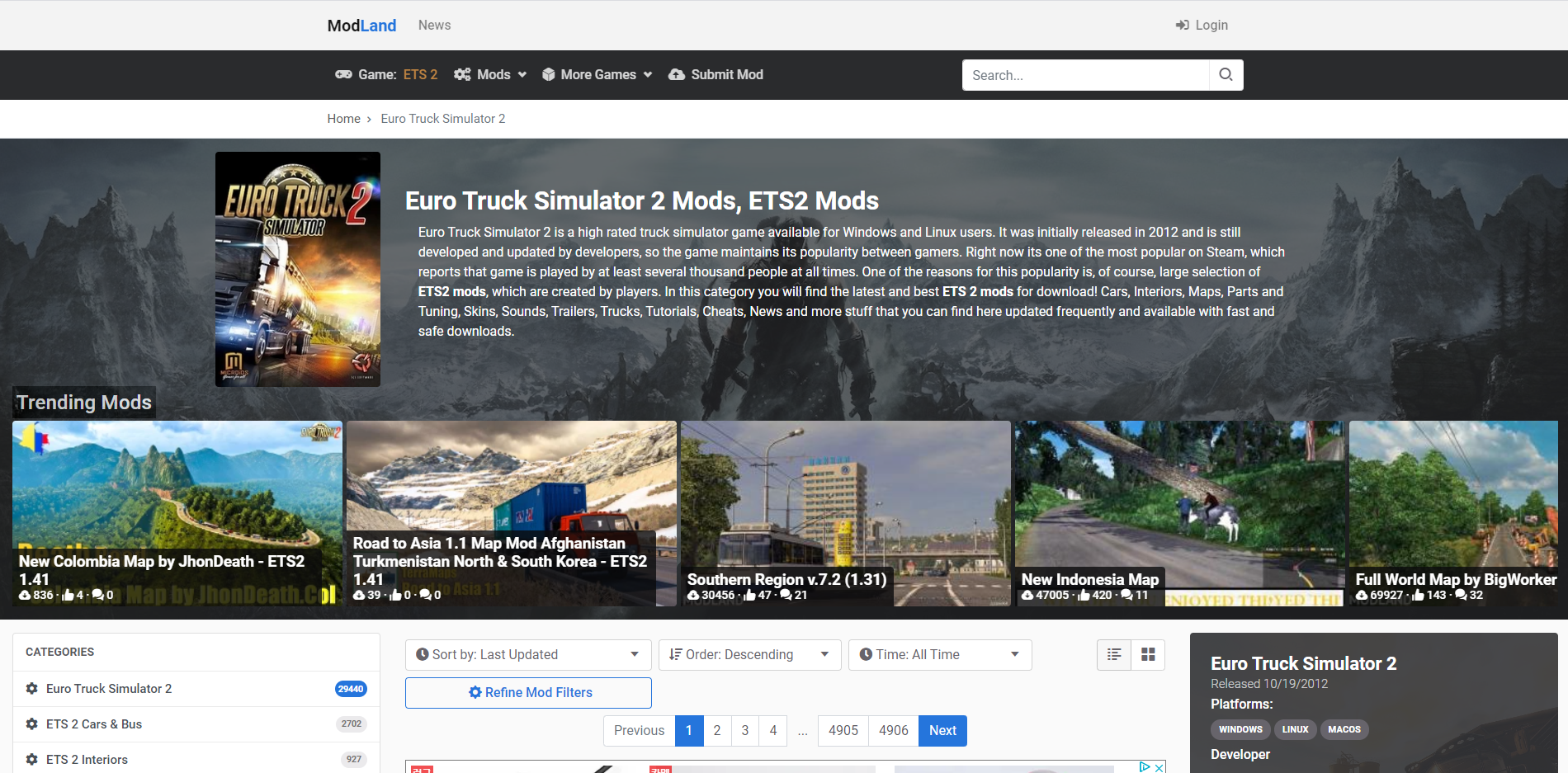Viewport: 1568px width, 773px height.
Task: Click the cloud upload icon for Submit Mod
Action: (677, 75)
